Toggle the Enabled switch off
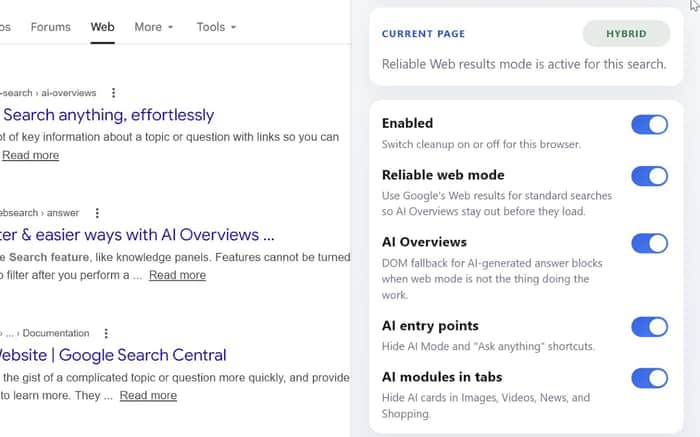This screenshot has width=700, height=437. 650,125
